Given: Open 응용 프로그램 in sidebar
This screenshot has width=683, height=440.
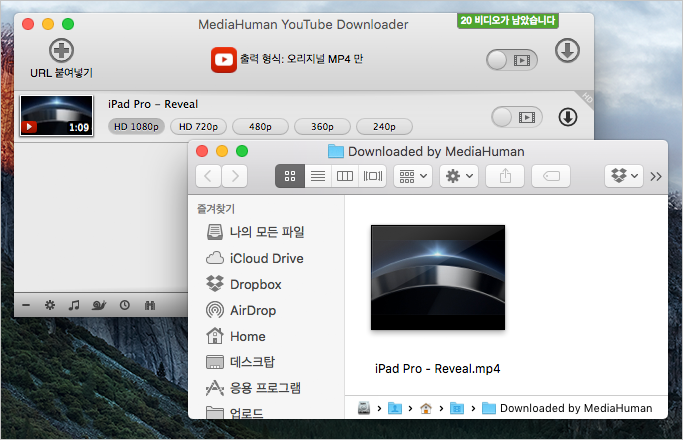Looking at the screenshot, I should pyautogui.click(x=266, y=388).
